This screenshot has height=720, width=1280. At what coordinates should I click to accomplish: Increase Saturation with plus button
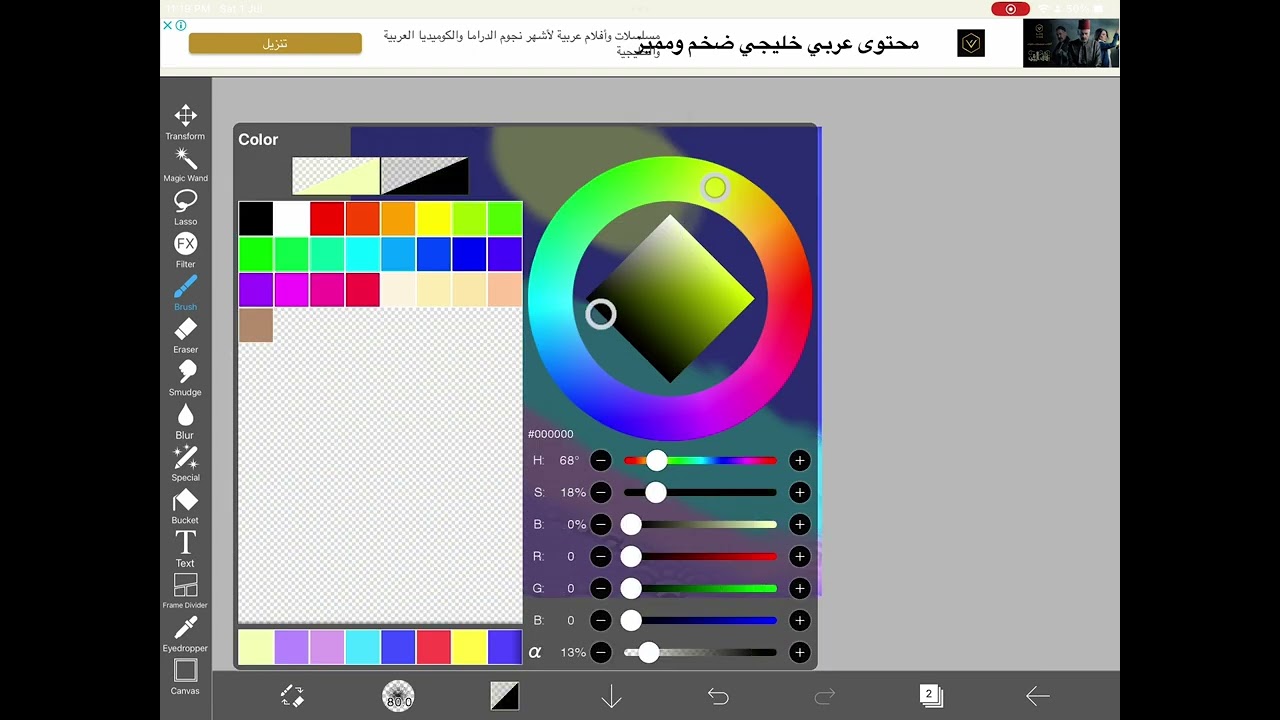pyautogui.click(x=799, y=492)
